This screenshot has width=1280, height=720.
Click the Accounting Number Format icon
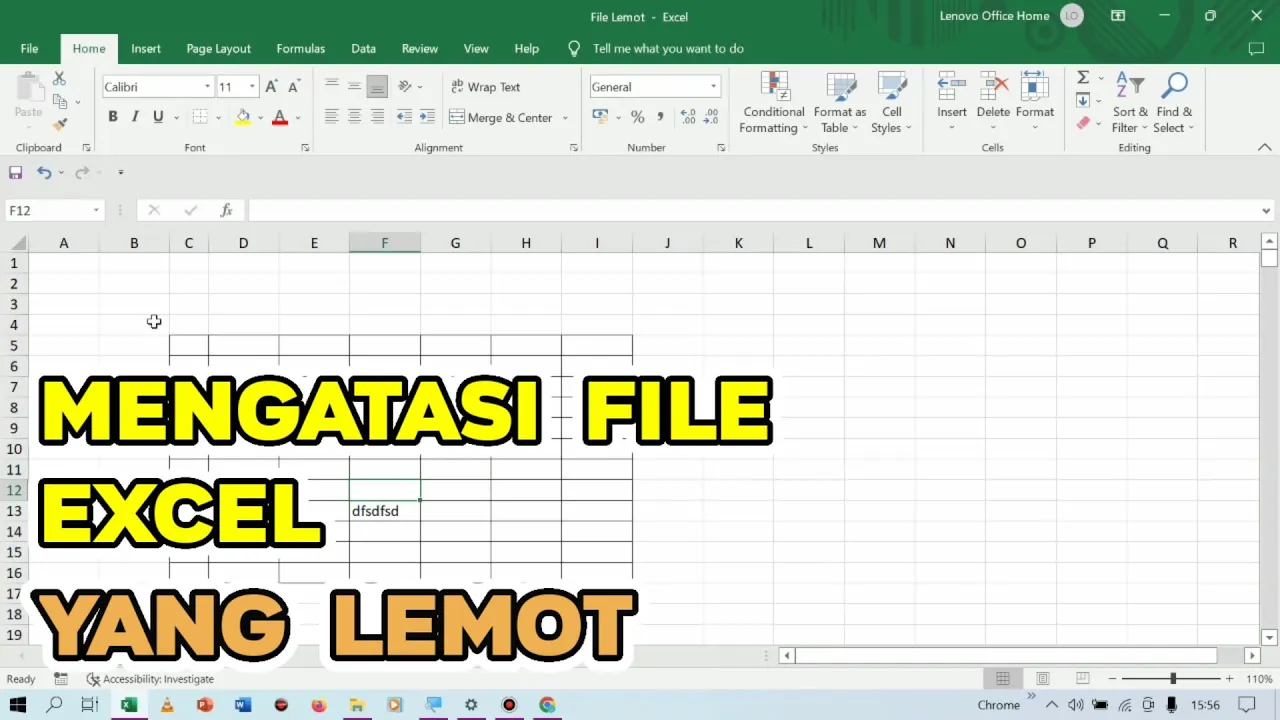(601, 117)
